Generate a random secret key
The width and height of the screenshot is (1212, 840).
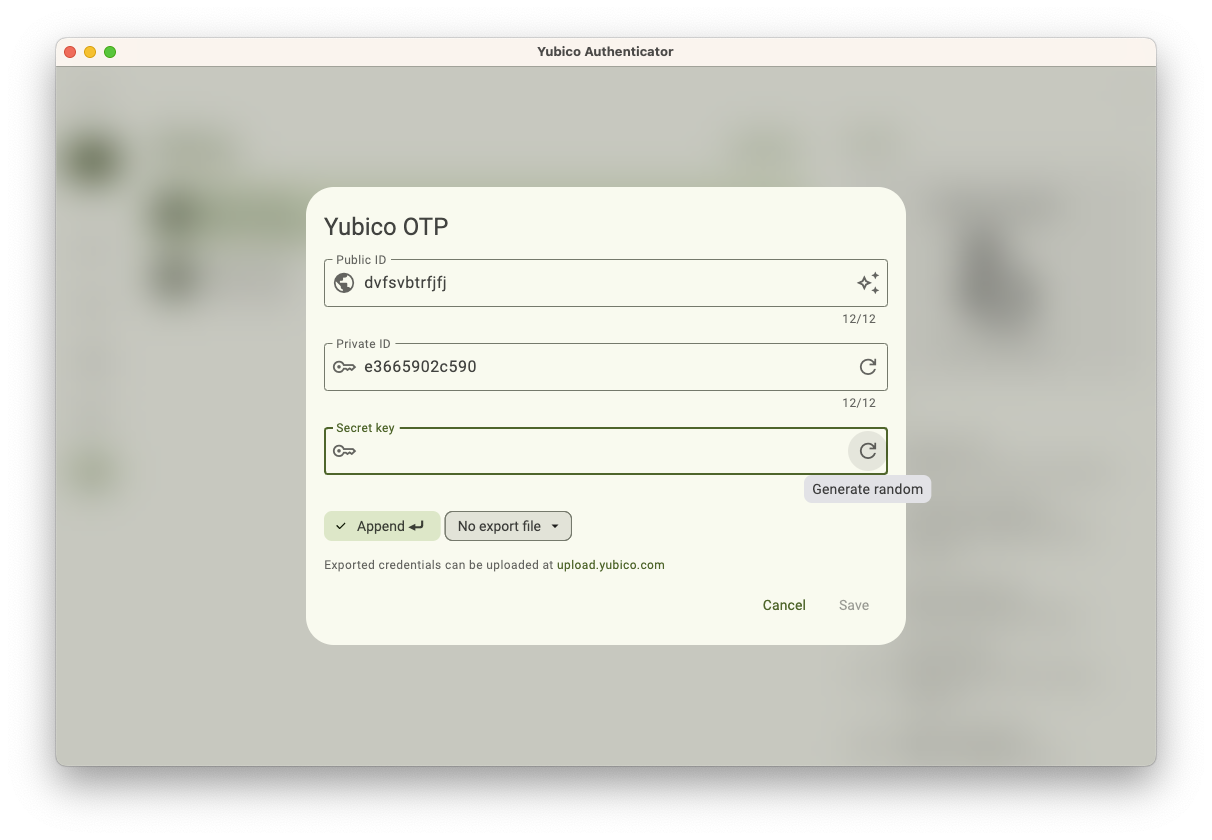coord(867,451)
